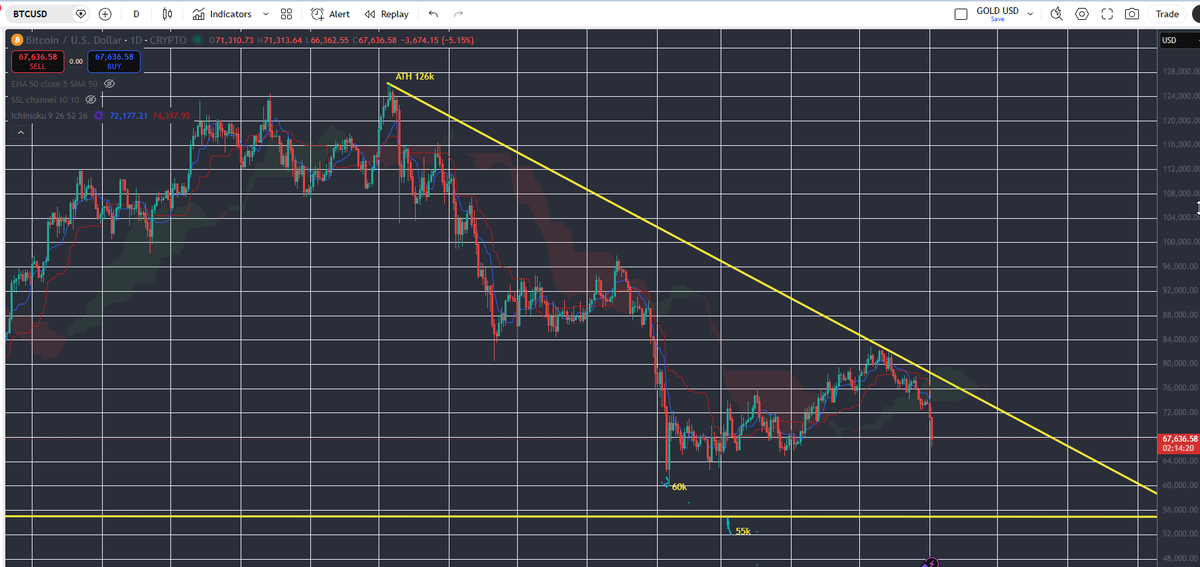Viewport: 1200px width, 567px height.
Task: Create a new Alert
Action: (330, 14)
